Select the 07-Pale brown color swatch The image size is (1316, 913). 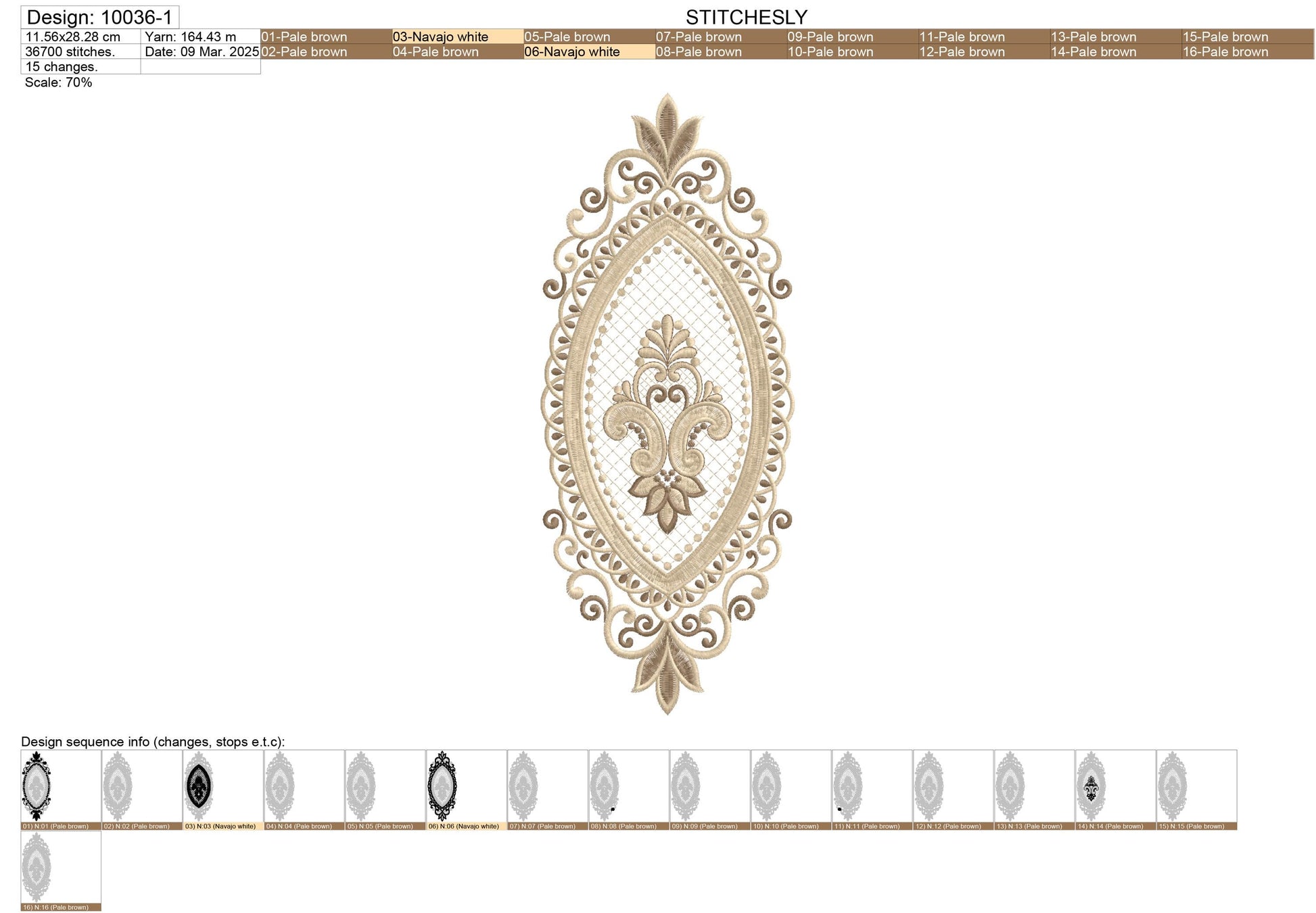click(721, 37)
